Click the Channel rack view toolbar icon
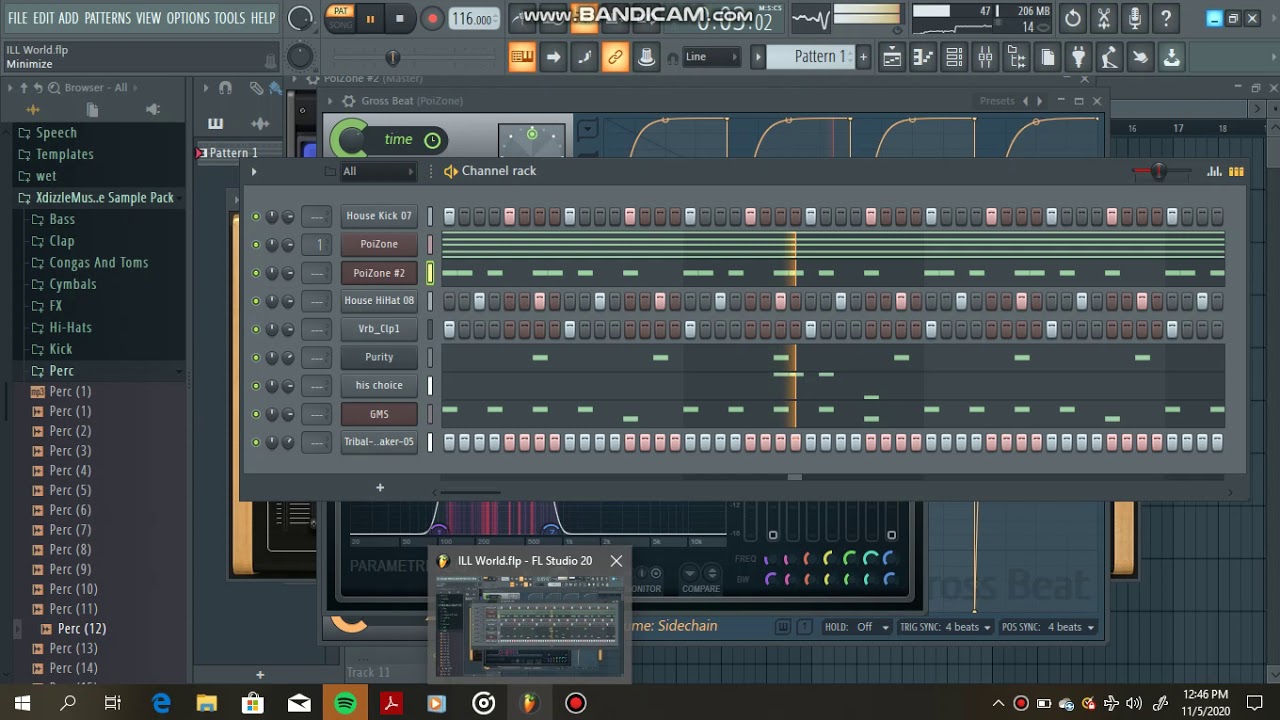Screen dimensions: 1280x720 coord(954,57)
